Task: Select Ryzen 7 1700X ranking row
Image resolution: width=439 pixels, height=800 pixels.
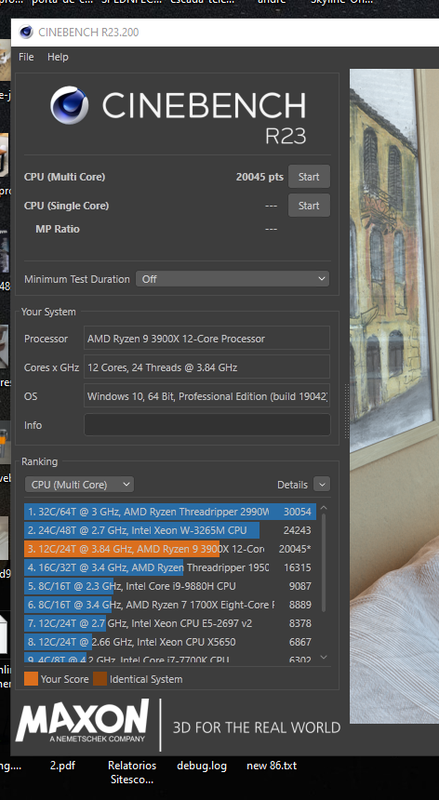Action: pyautogui.click(x=169, y=605)
